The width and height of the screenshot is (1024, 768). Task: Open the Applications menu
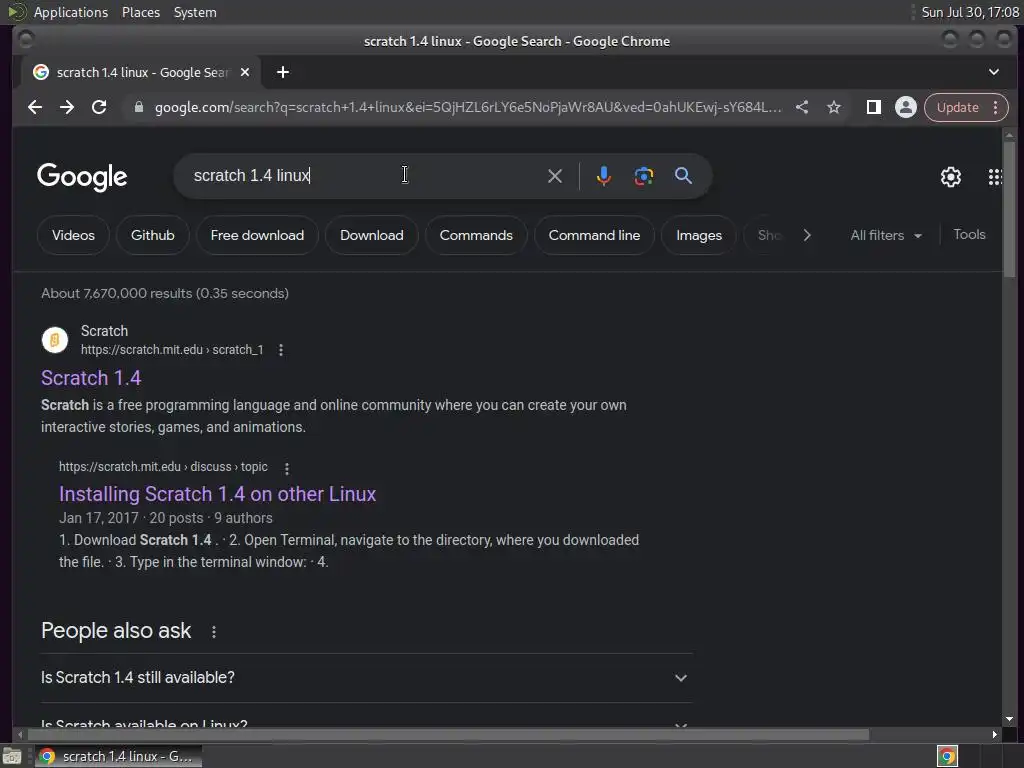tap(71, 12)
